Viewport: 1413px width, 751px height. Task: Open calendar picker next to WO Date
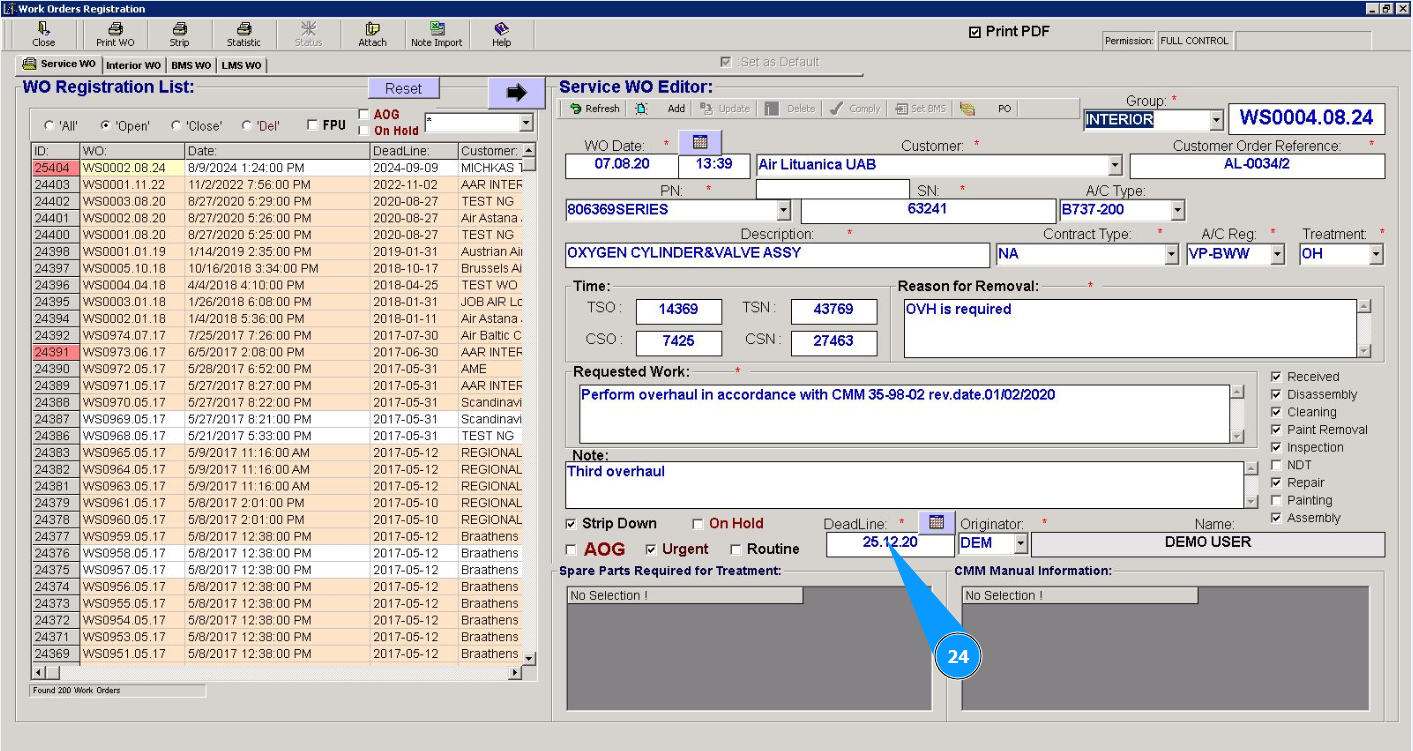(699, 142)
